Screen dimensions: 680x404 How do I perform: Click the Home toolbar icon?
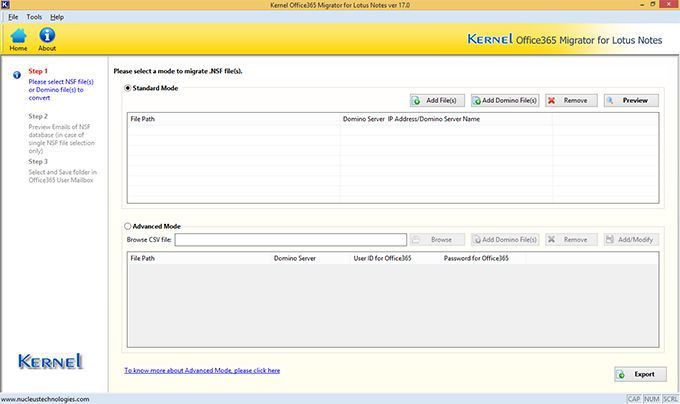click(x=18, y=39)
